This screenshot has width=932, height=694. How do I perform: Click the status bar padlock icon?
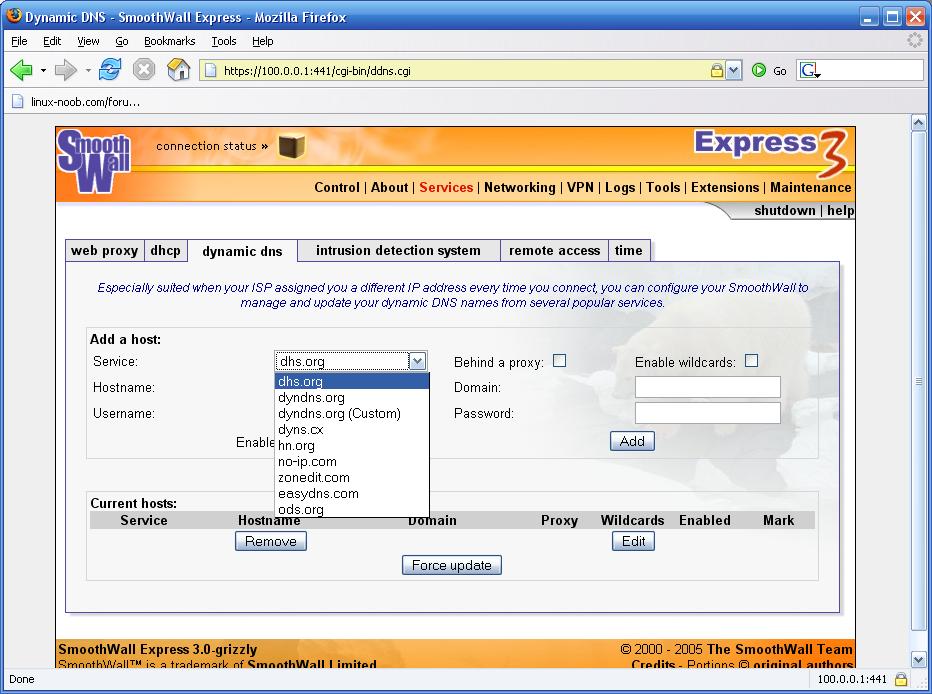point(901,679)
